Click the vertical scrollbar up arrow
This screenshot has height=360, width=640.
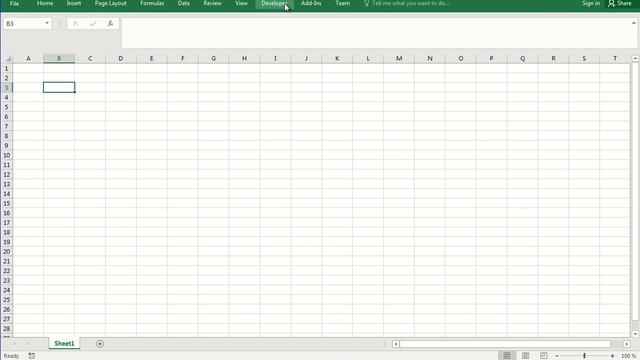coord(635,59)
